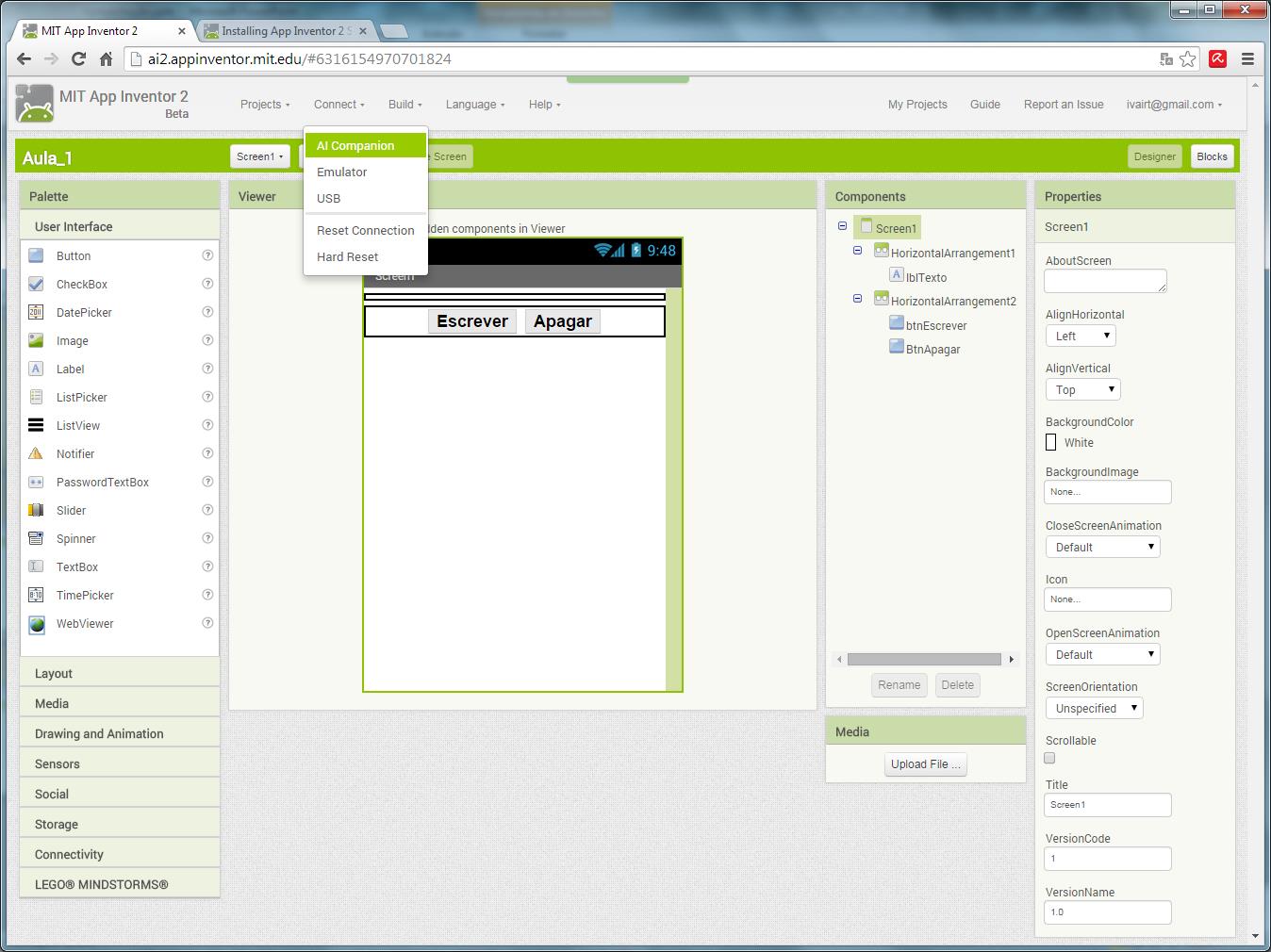The height and width of the screenshot is (952, 1271).
Task: Open the CloseScreenAnimation dropdown
Action: (x=1102, y=547)
